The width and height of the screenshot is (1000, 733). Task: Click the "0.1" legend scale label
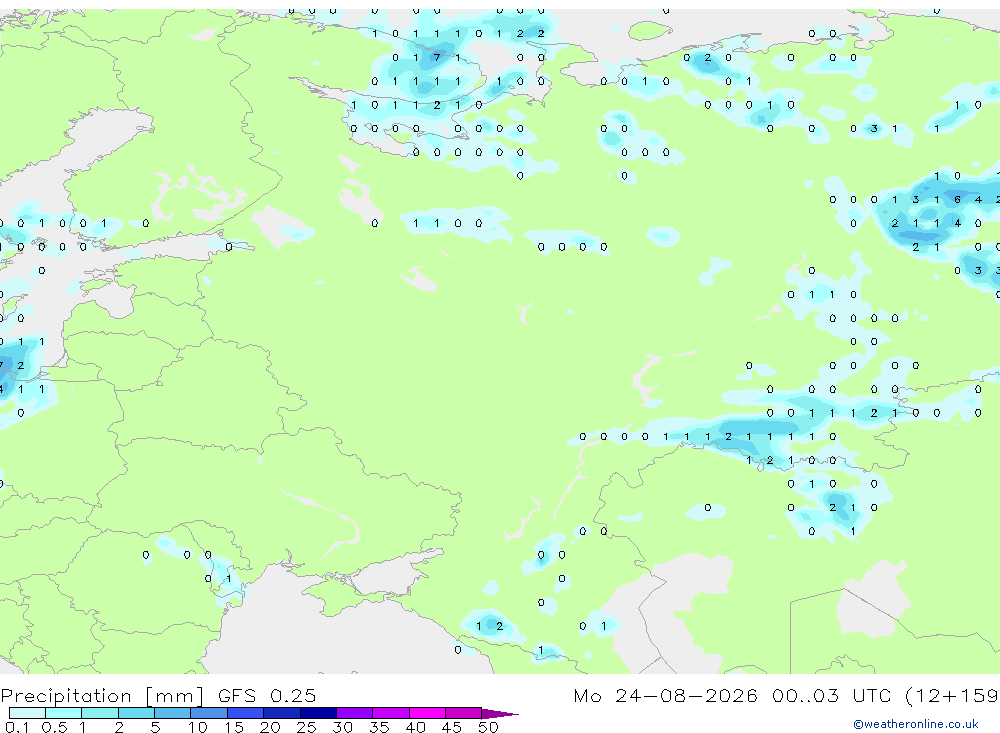tap(17, 727)
